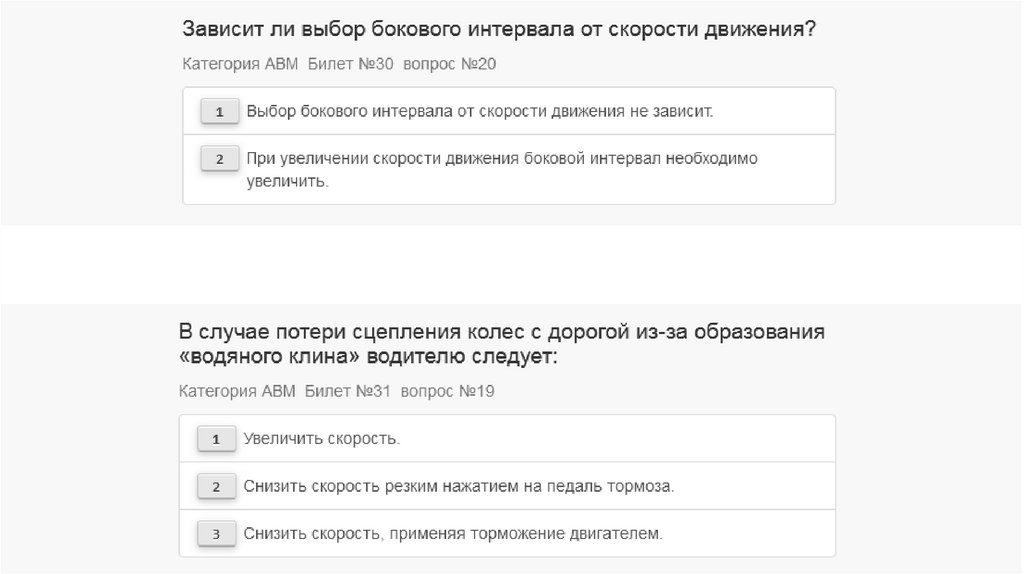Click answer text 'Снизить скорость резким нажатием на педаль тормоза'
This screenshot has width=1024, height=574.
tap(458, 487)
